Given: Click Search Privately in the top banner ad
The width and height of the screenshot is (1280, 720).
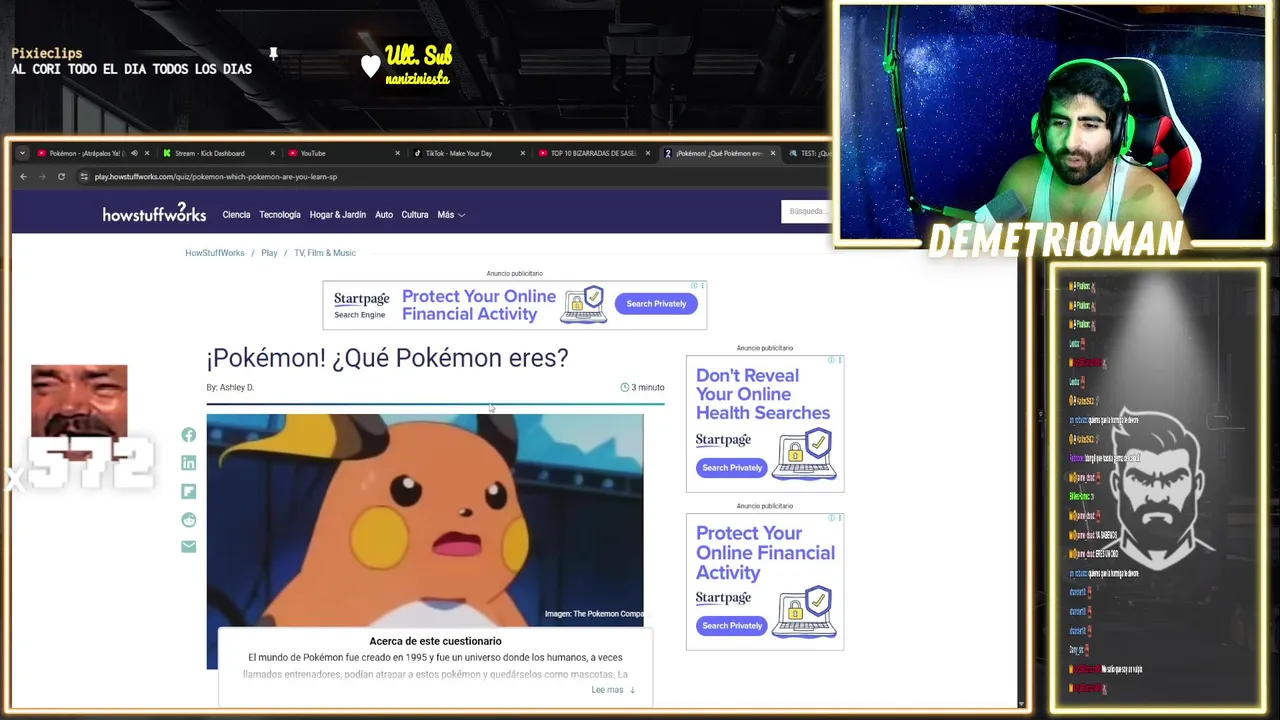Looking at the screenshot, I should click(656, 304).
